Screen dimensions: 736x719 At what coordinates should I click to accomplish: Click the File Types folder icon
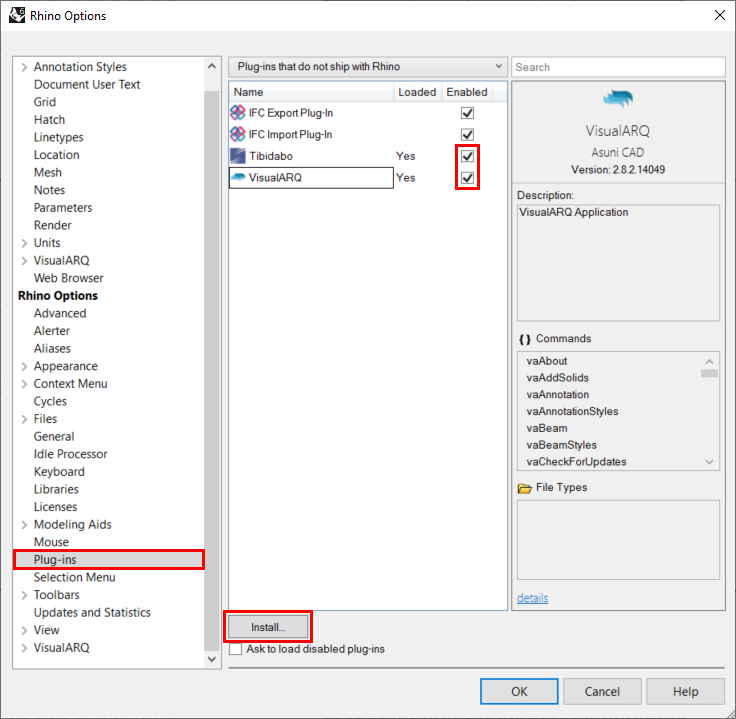[x=524, y=488]
